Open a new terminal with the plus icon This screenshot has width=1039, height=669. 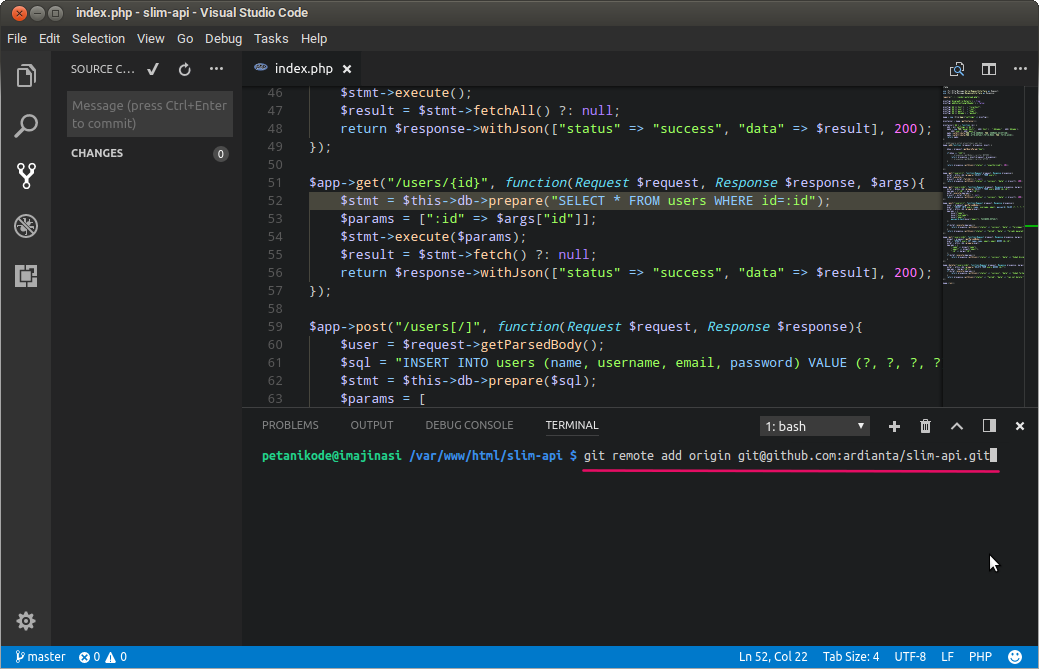(894, 426)
